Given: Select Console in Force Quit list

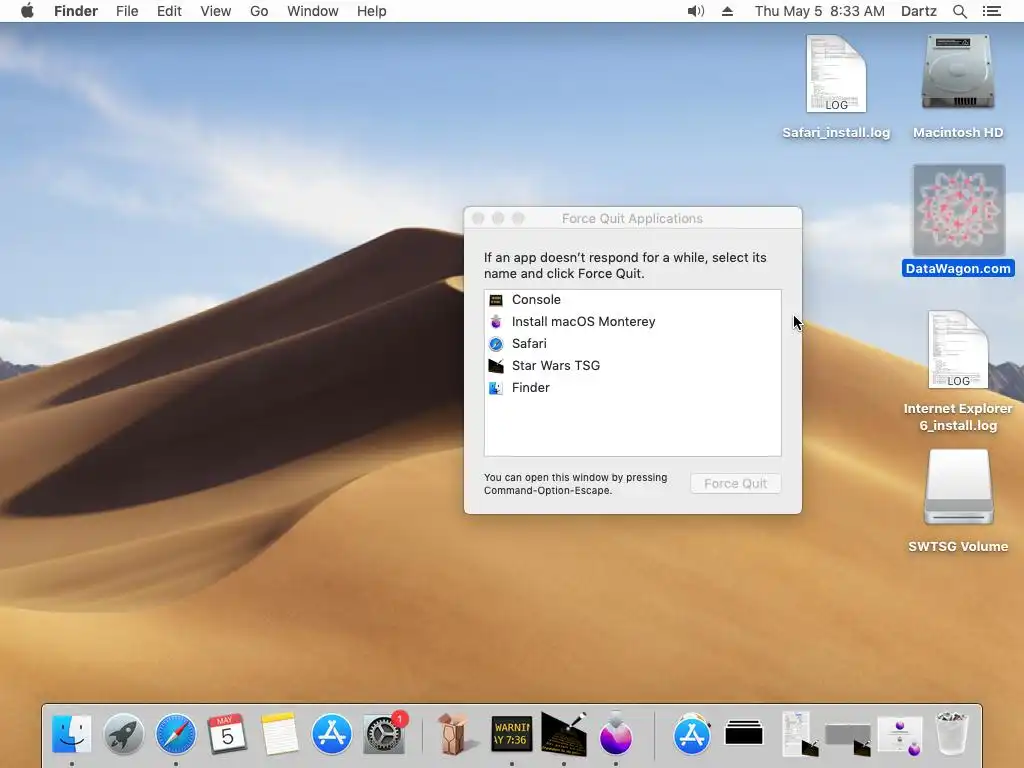Looking at the screenshot, I should click(x=632, y=300).
